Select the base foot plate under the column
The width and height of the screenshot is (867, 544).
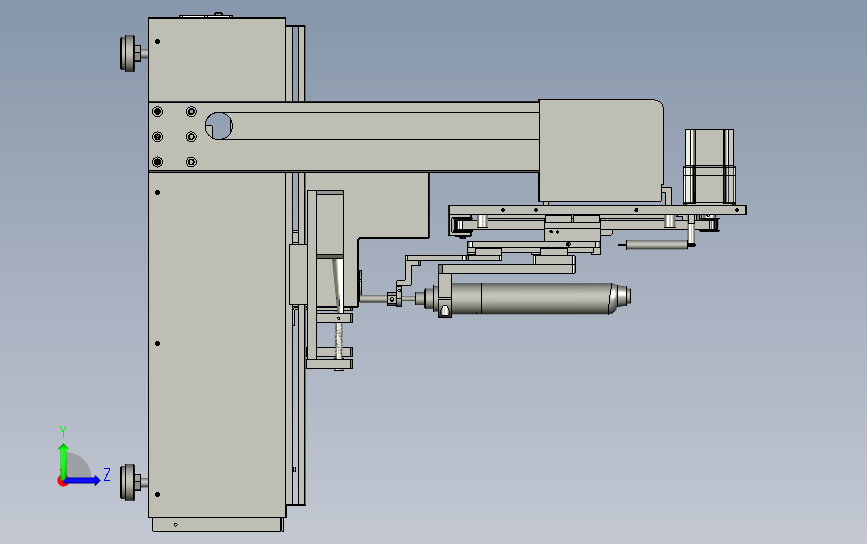click(217, 525)
